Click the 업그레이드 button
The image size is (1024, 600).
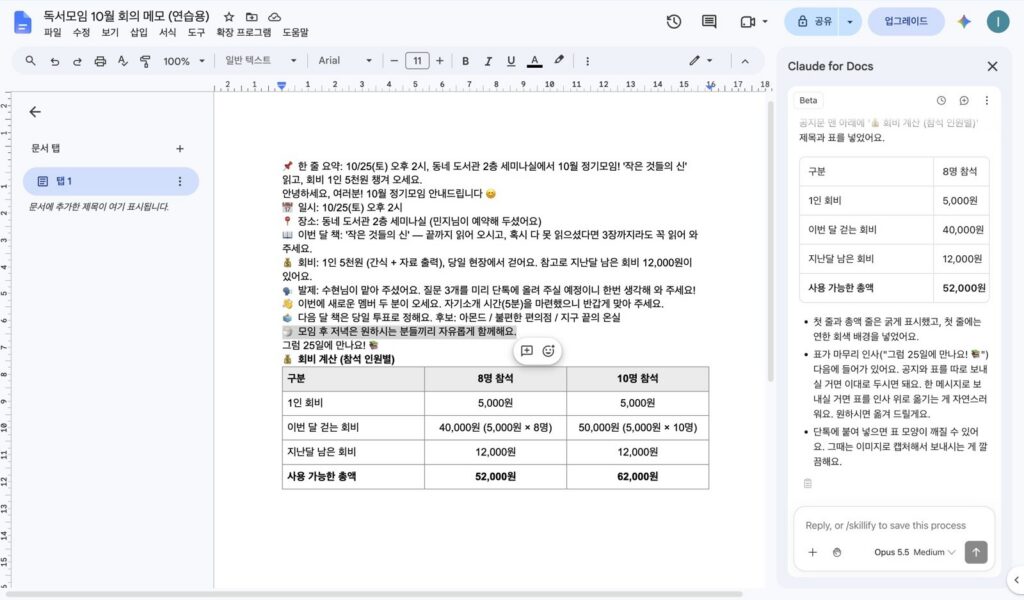pos(906,22)
